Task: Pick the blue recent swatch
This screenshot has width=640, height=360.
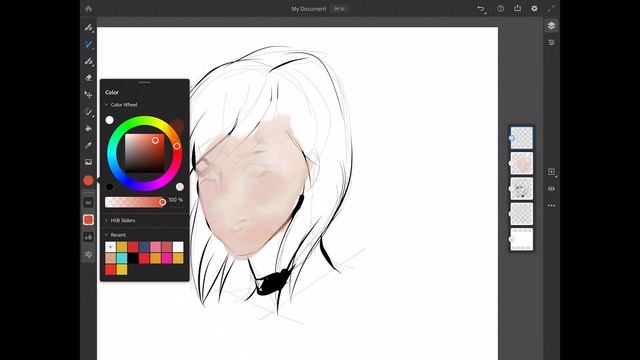Action: pyautogui.click(x=144, y=247)
